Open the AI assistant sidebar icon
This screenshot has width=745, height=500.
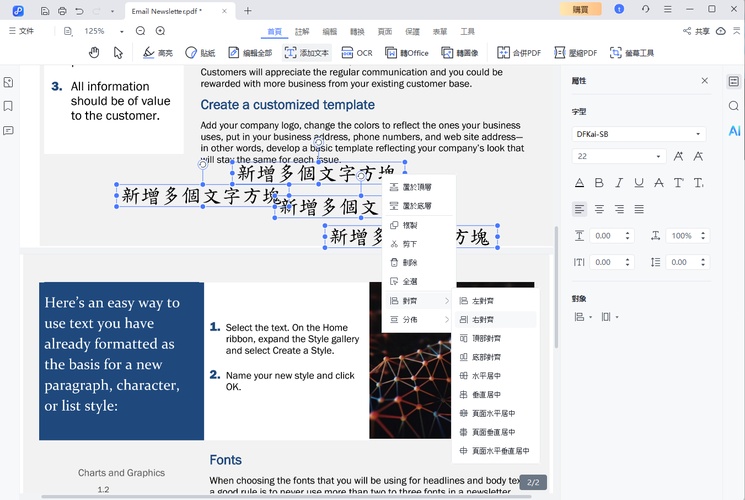point(734,131)
